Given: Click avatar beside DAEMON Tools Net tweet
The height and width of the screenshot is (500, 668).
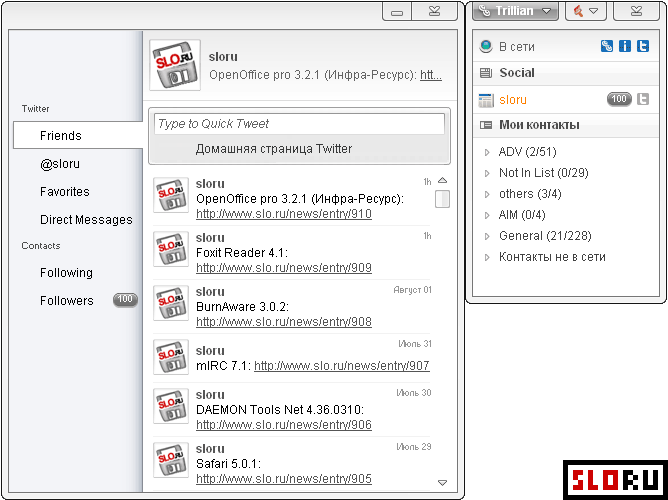Looking at the screenshot, I should 171,406.
